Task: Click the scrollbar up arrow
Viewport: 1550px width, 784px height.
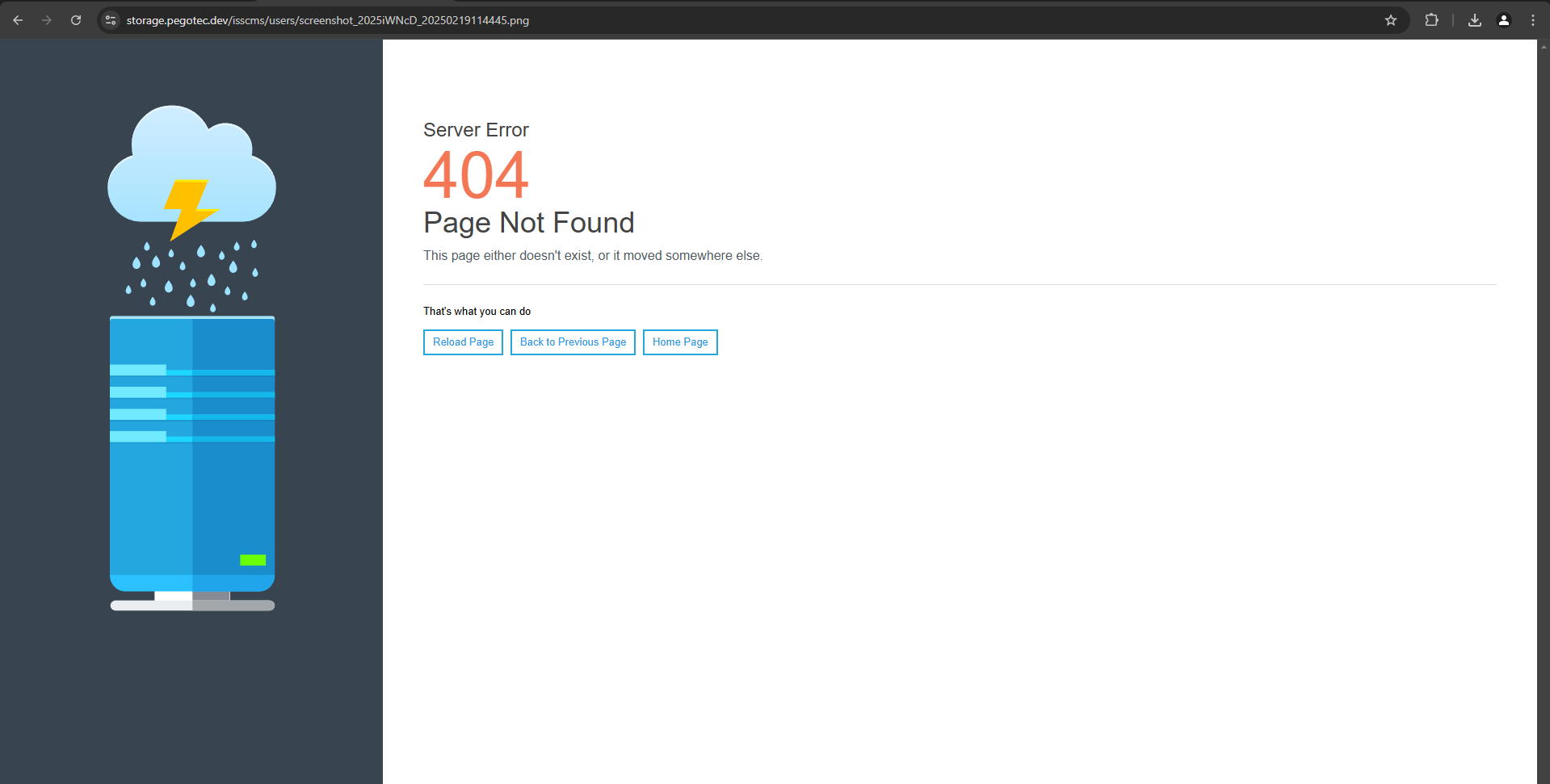Action: click(1544, 47)
